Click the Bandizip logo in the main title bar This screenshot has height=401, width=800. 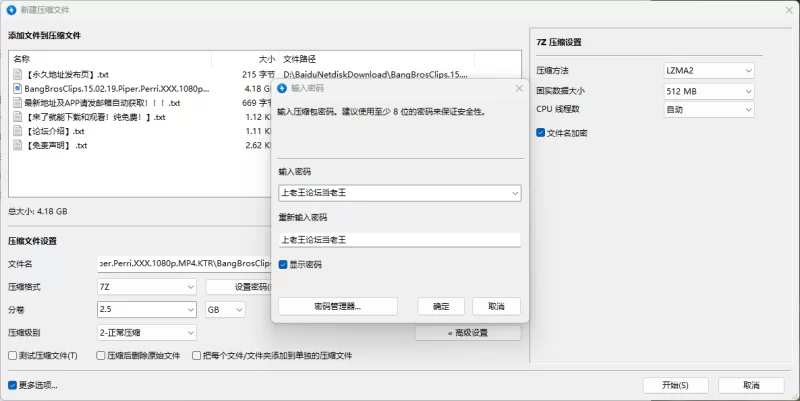coord(11,10)
